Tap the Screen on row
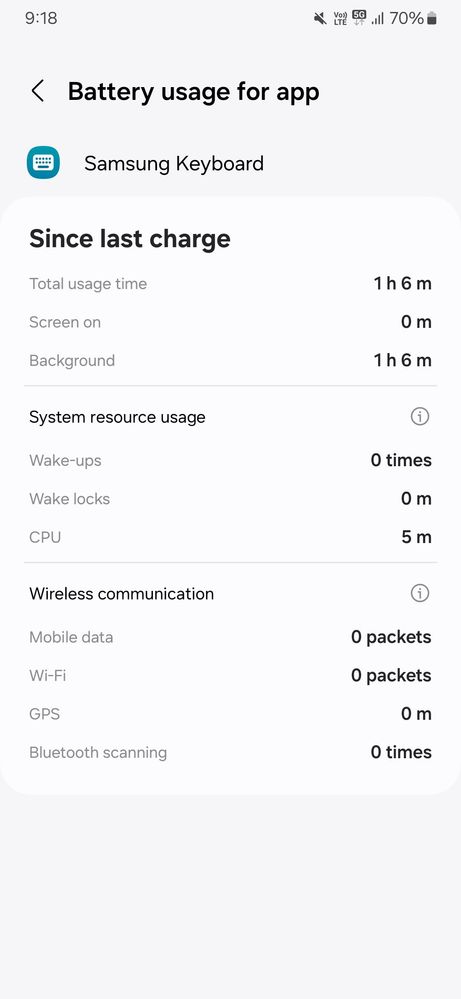The height and width of the screenshot is (999, 461). (x=230, y=322)
